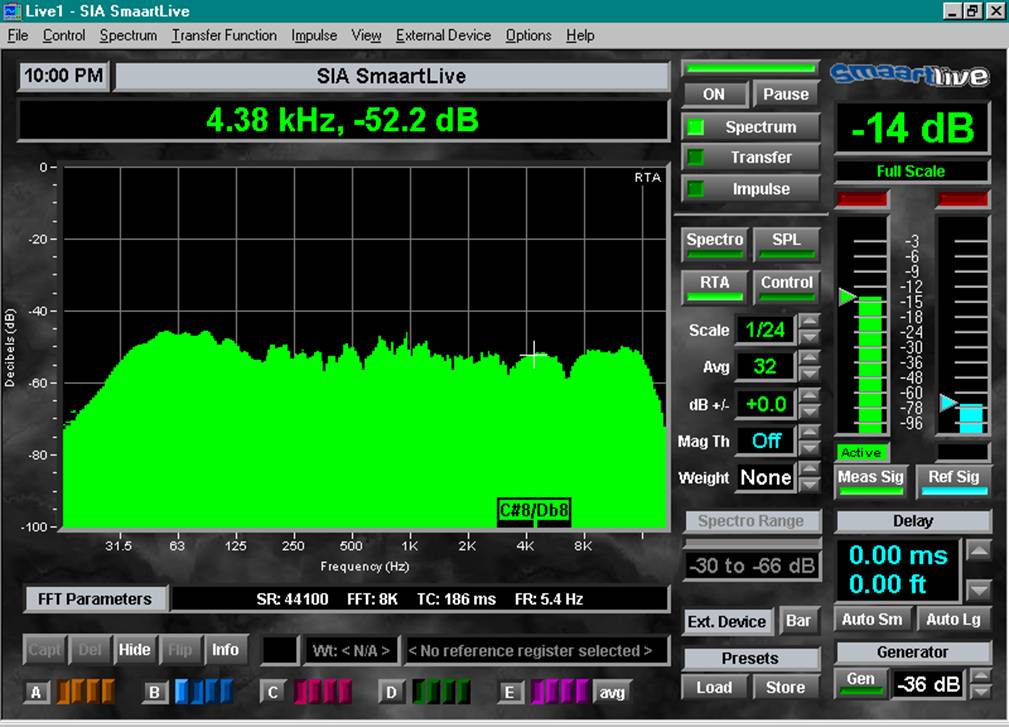Enable Spectrum mode
Viewport: 1009px width, 727px height.
(x=749, y=128)
